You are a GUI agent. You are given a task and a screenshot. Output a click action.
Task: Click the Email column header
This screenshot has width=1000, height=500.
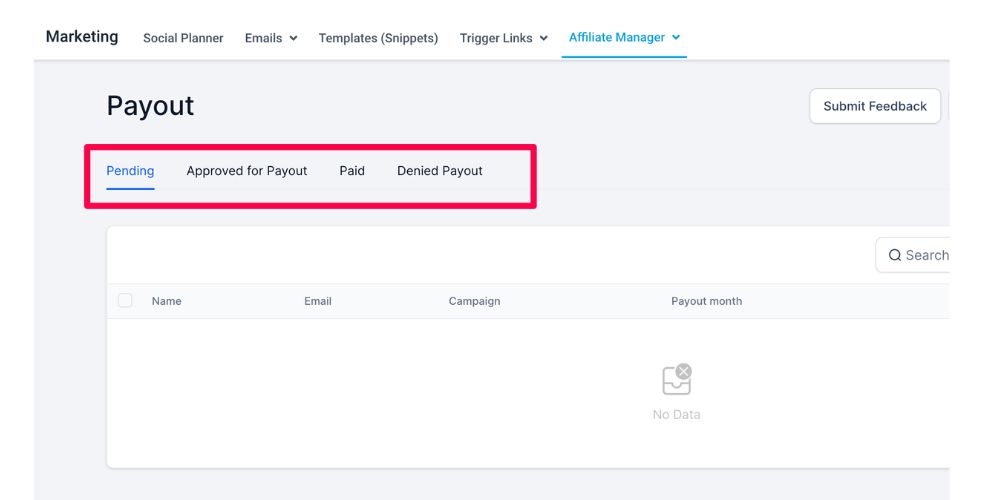click(318, 301)
